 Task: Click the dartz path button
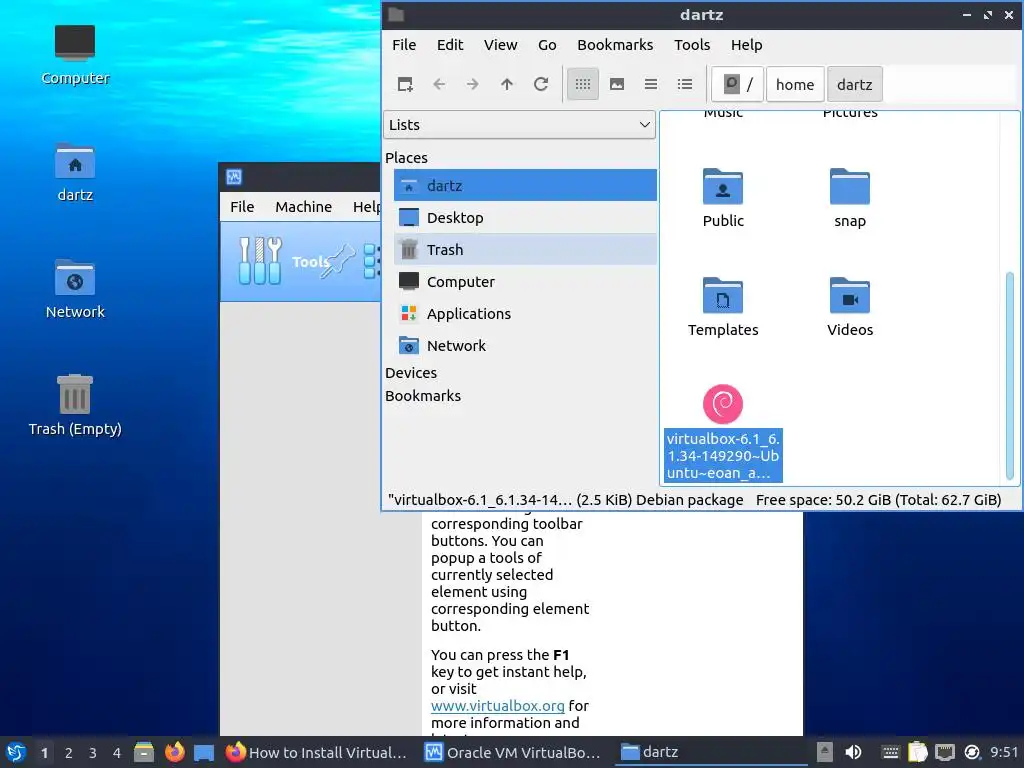(x=854, y=84)
